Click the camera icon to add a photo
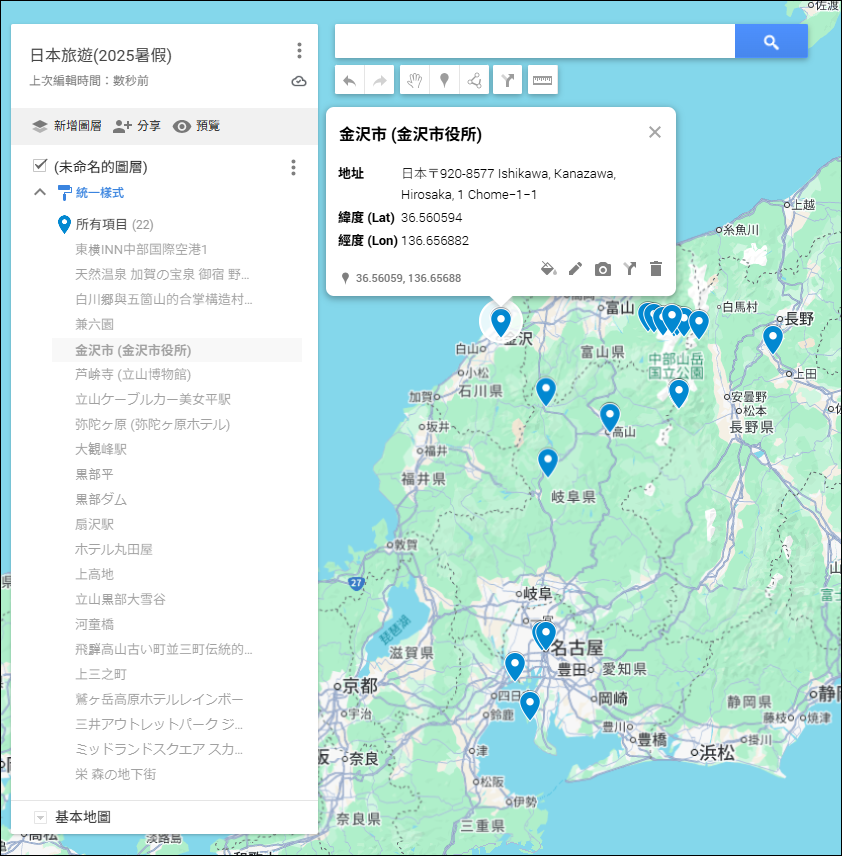This screenshot has height=856, width=842. (602, 269)
